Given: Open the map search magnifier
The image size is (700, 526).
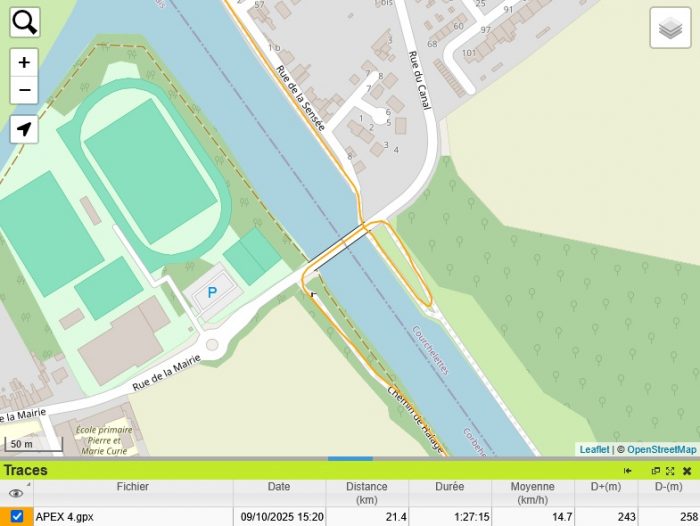Looking at the screenshot, I should (x=25, y=22).
